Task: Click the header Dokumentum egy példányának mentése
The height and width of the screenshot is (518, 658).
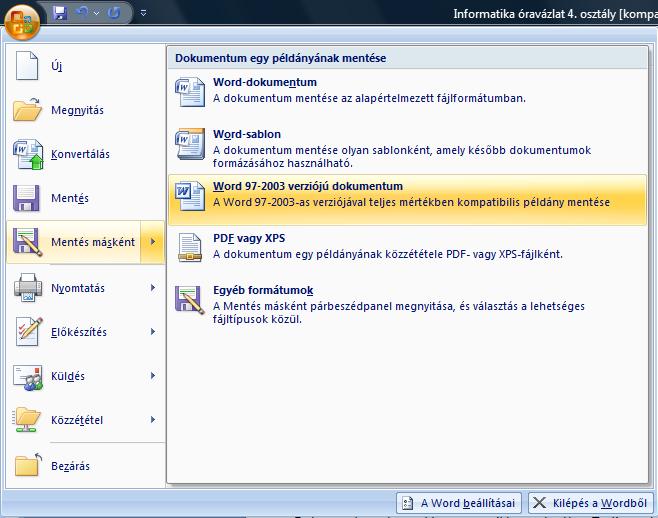Action: [280, 58]
